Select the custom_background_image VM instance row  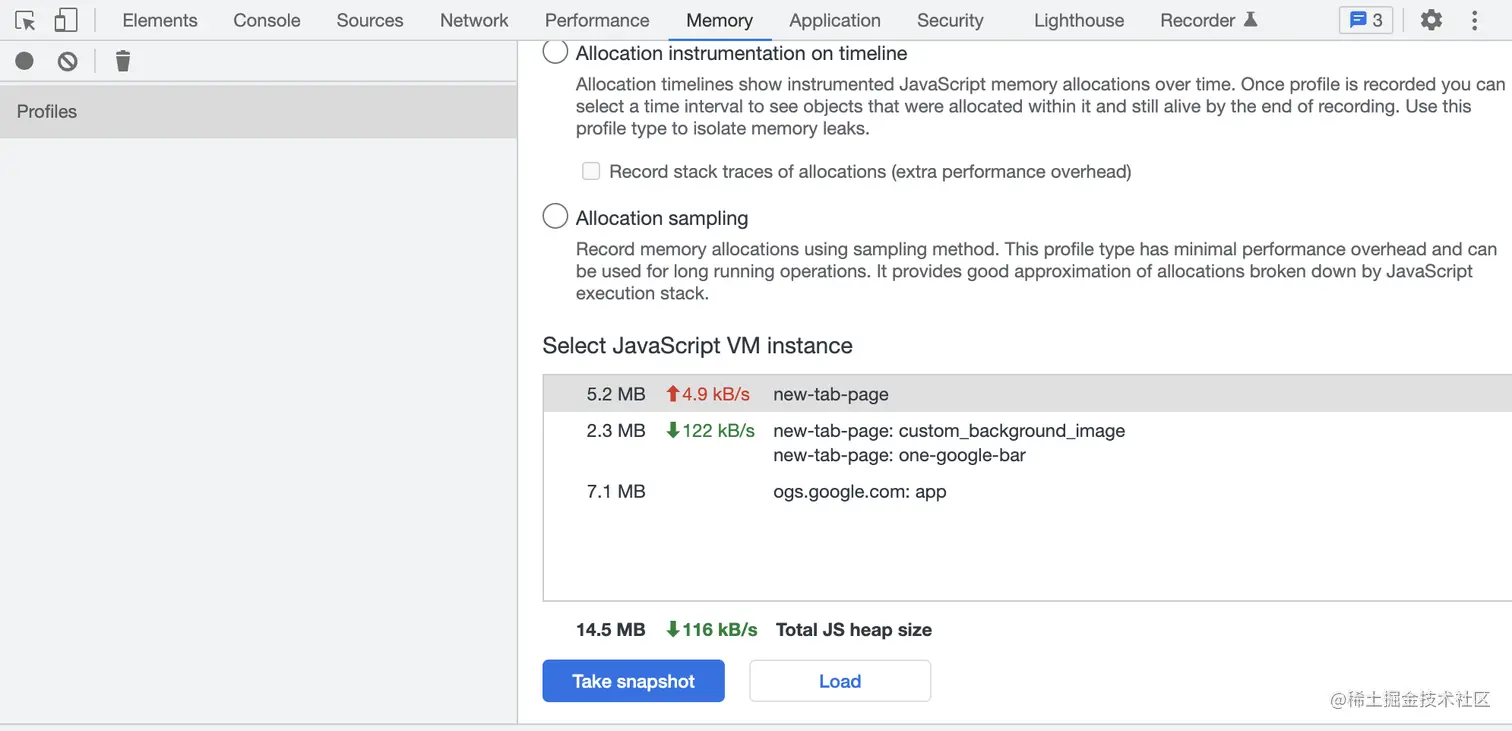pyautogui.click(x=948, y=431)
